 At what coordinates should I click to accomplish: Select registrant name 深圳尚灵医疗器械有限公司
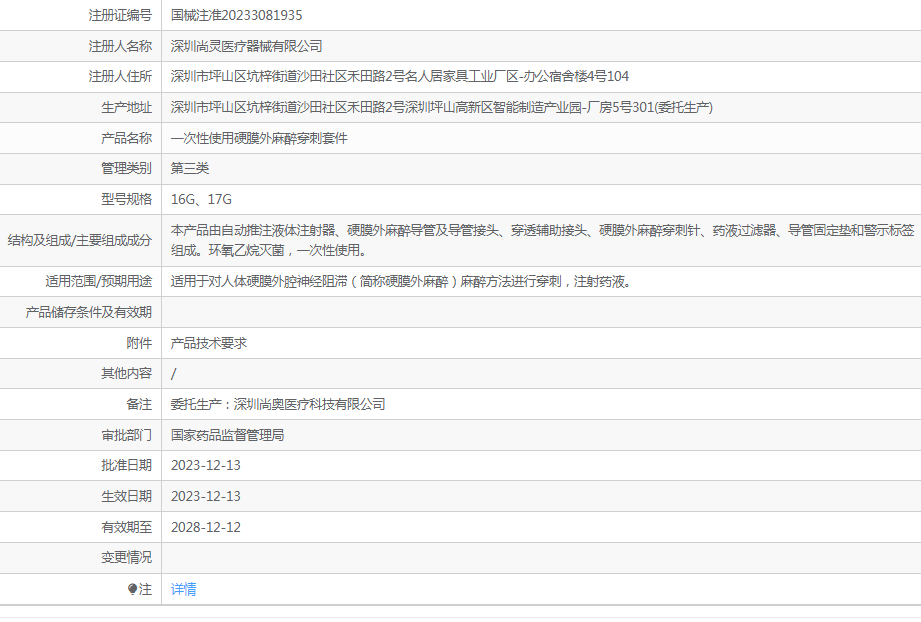247,46
